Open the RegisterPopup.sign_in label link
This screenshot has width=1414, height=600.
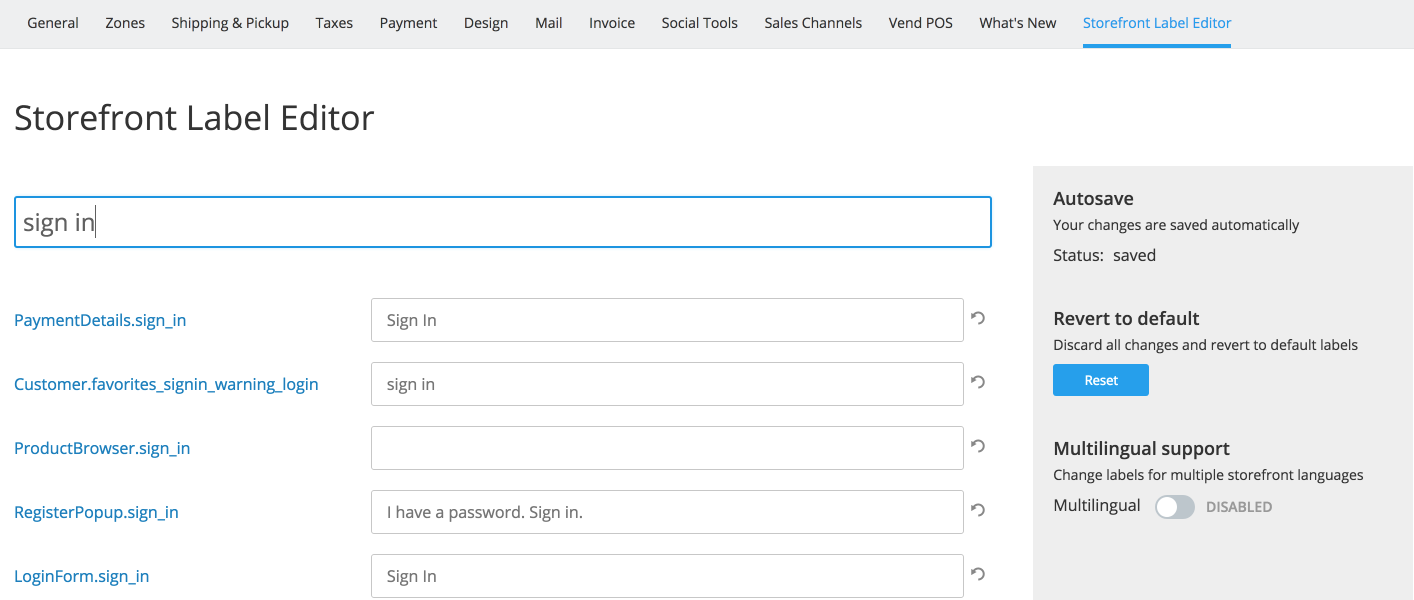96,512
